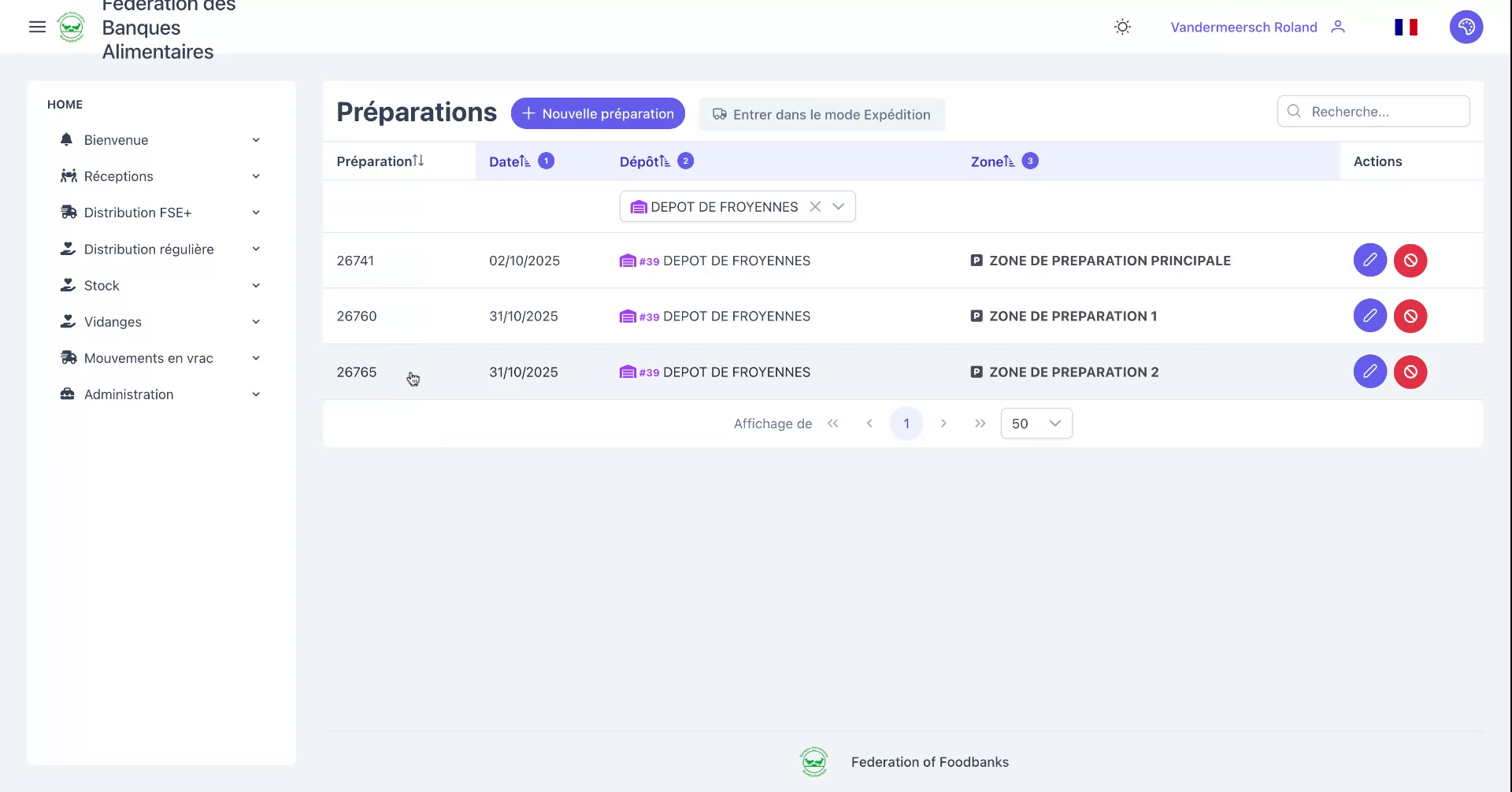The width and height of the screenshot is (1512, 792).
Task: Toggle sorting on the Date column
Action: coord(524,161)
